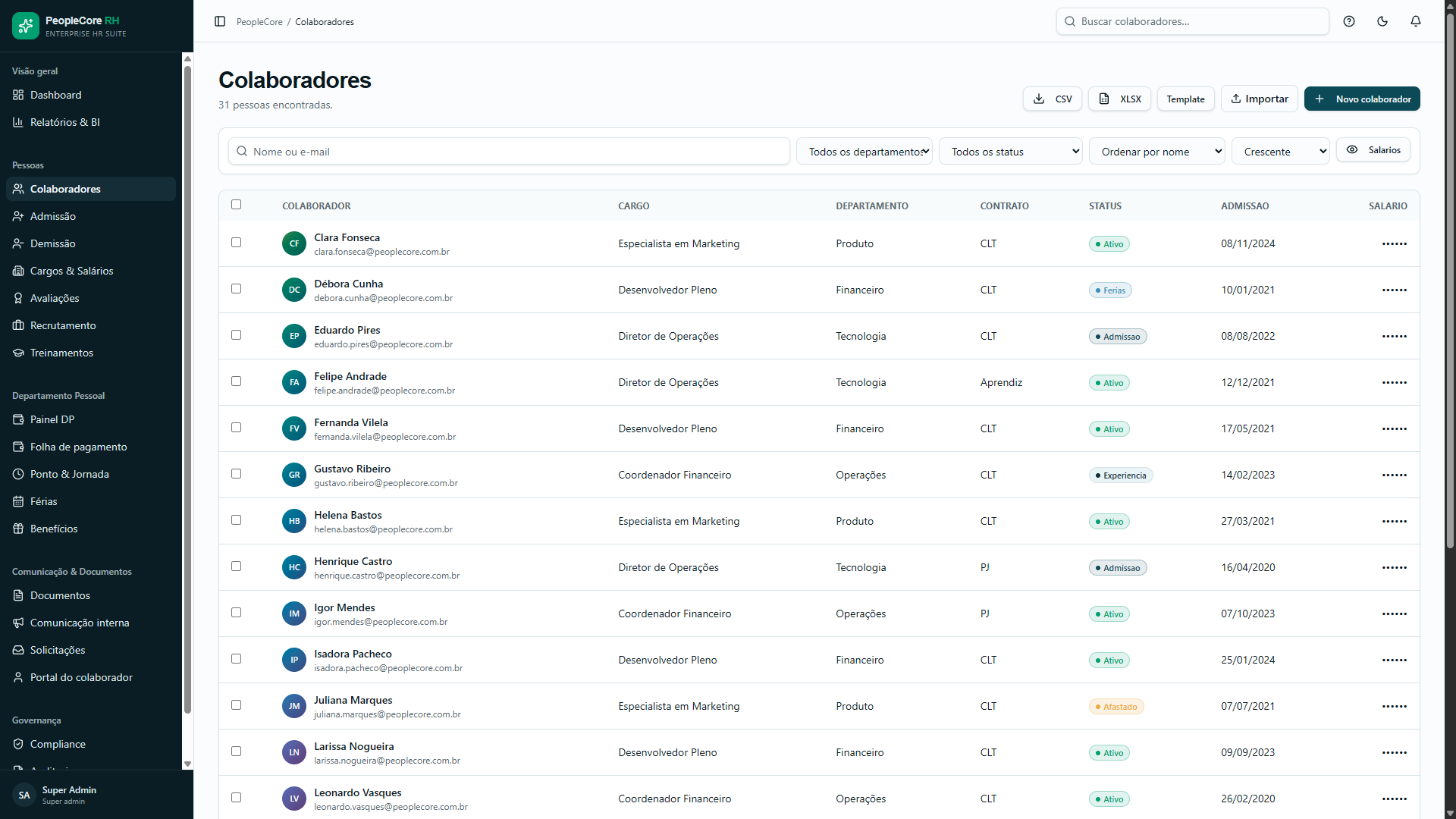Toggle the sidebar collapse icon
The image size is (1456, 819).
[220, 21]
